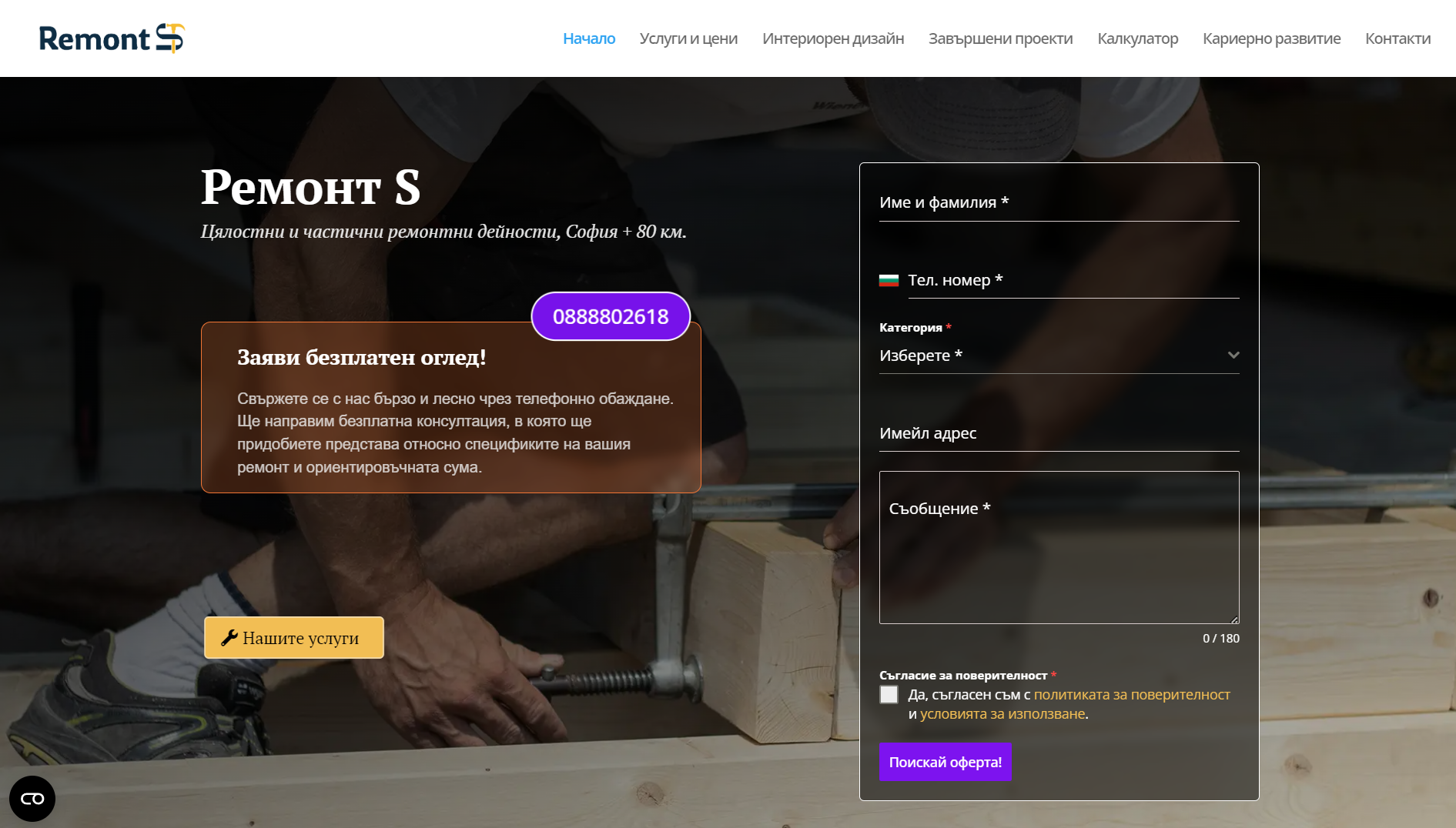
Task: Open the условията за използване link
Action: pos(1002,714)
